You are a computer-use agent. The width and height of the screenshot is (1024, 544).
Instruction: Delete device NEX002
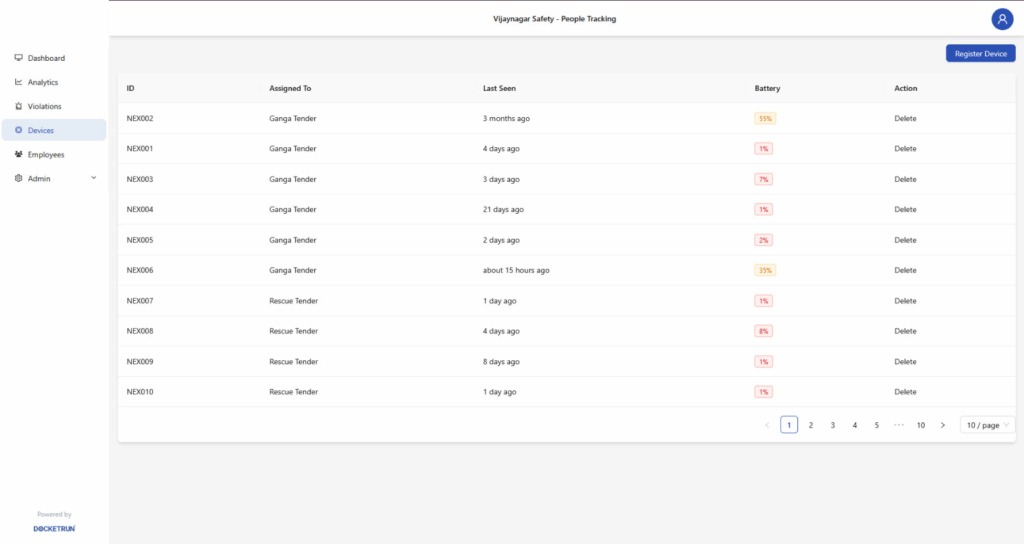[905, 118]
